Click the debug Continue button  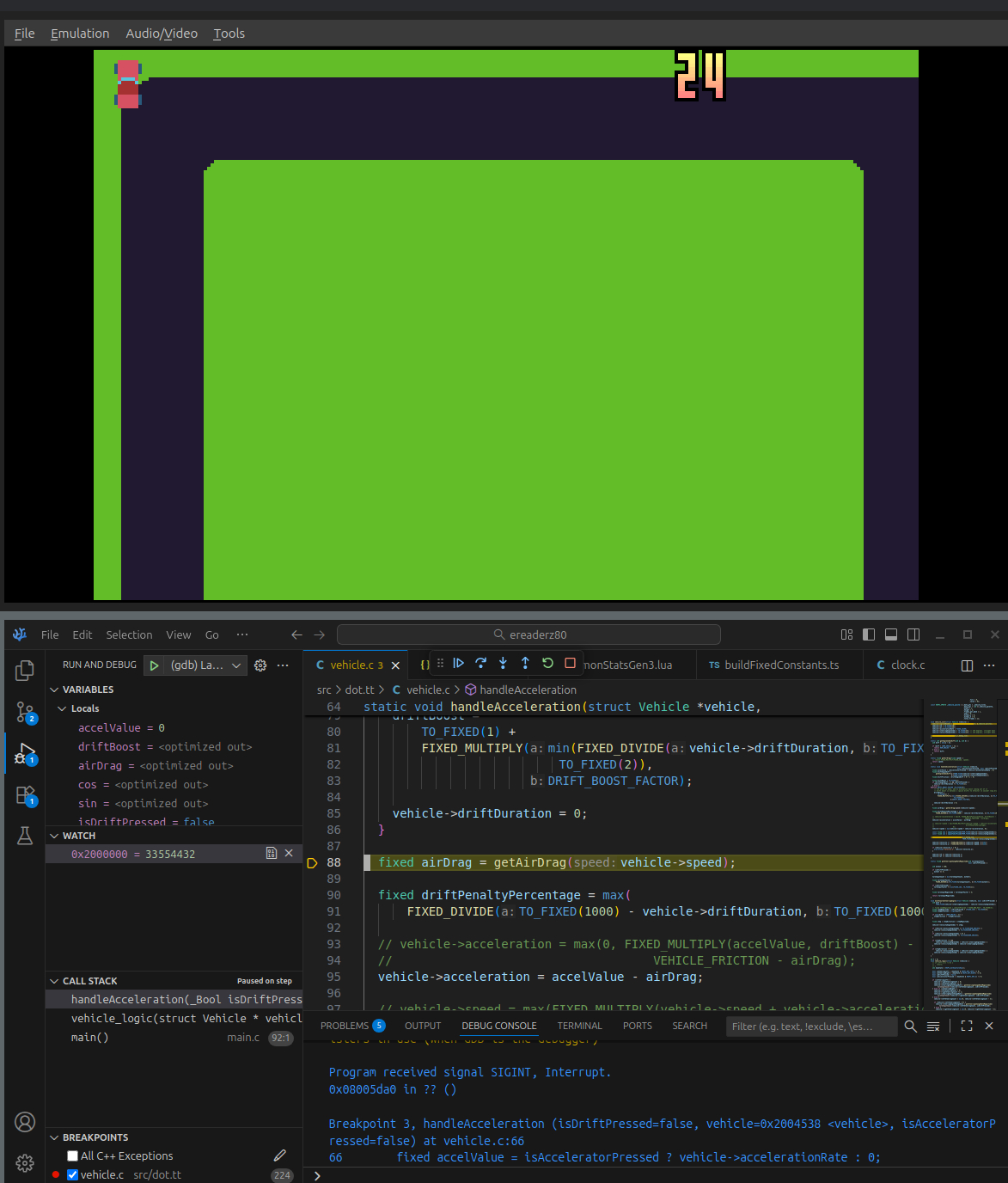point(459,663)
